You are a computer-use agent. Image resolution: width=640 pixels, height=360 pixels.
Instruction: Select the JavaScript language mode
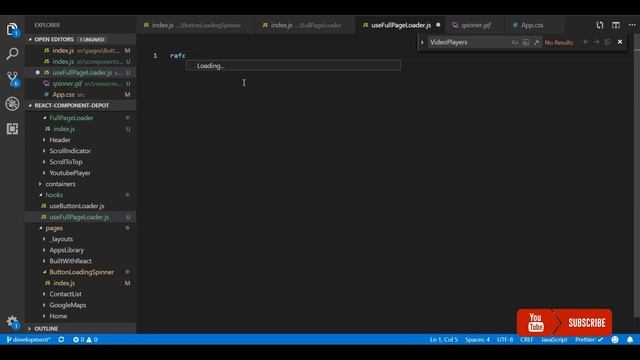click(x=554, y=340)
